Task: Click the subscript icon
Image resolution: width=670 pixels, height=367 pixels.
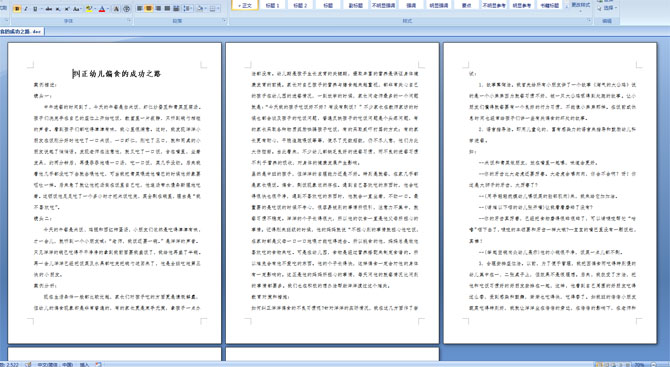Action: pos(58,9)
